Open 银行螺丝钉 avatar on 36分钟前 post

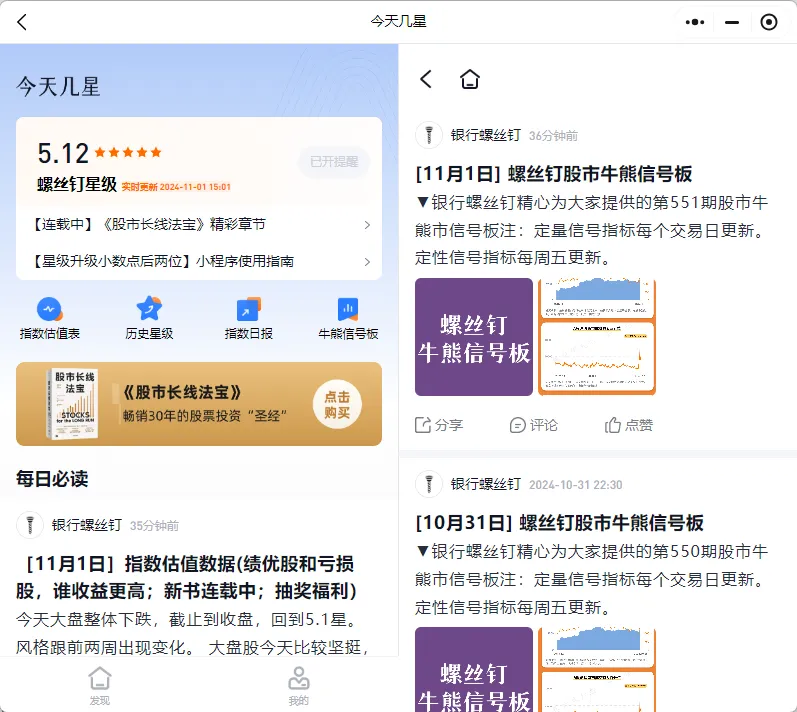pos(429,135)
